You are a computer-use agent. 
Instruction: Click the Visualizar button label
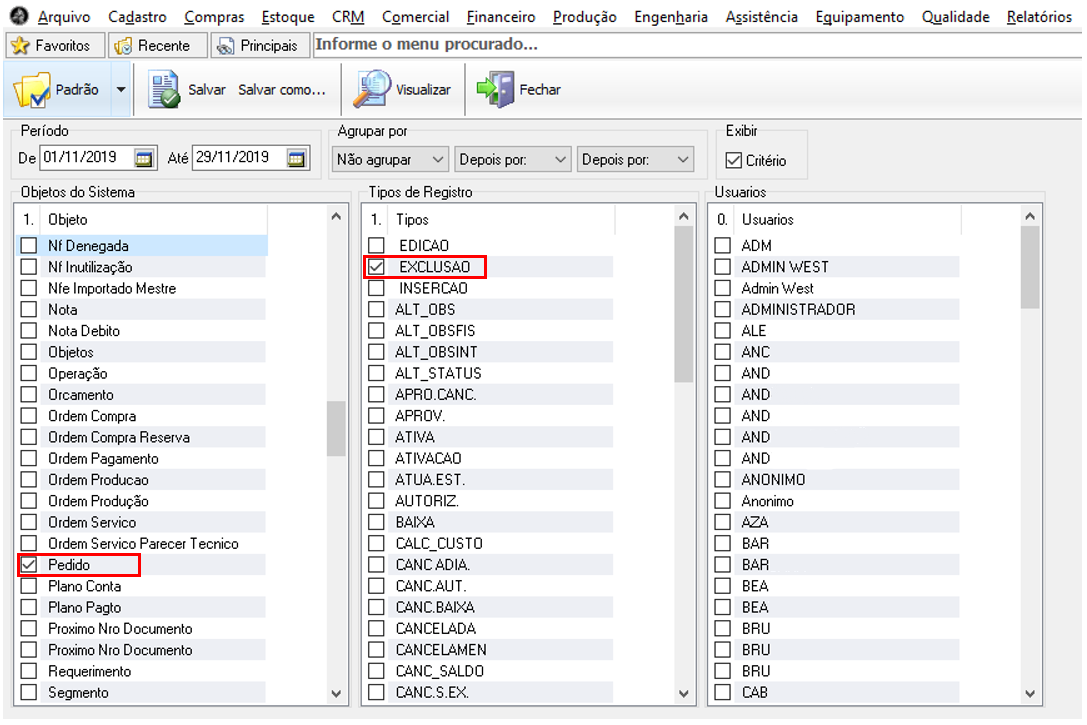click(423, 89)
